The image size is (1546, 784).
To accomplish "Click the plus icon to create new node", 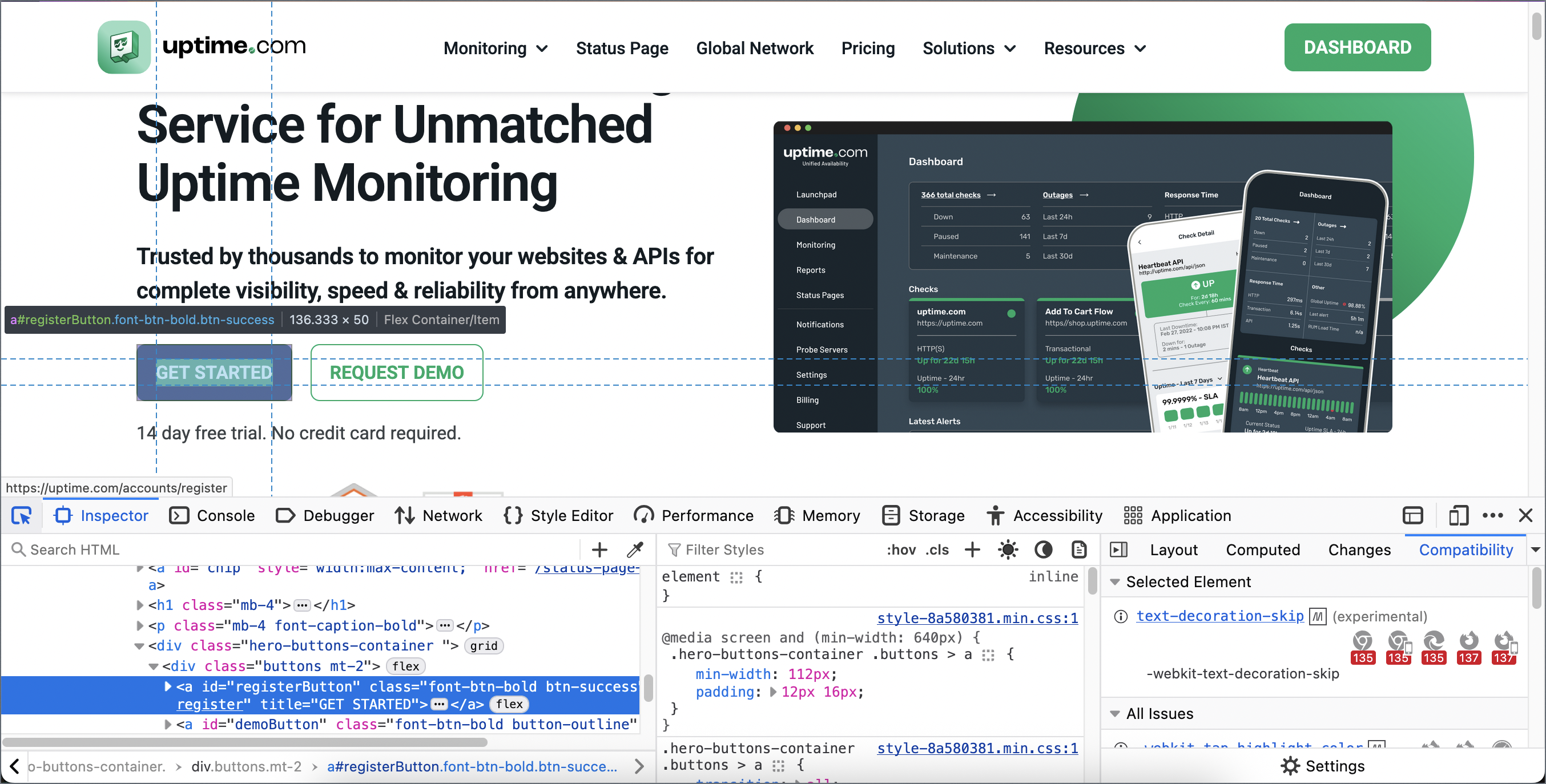I will coord(599,549).
